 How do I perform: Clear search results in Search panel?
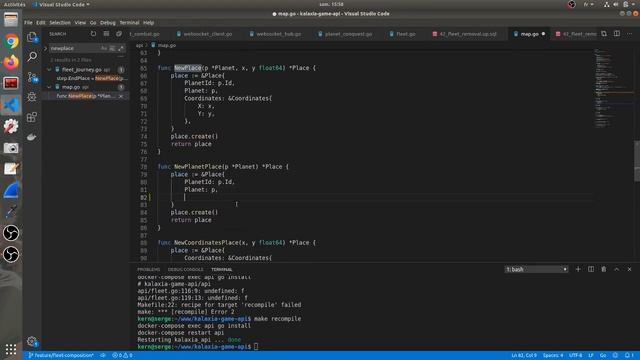point(106,34)
